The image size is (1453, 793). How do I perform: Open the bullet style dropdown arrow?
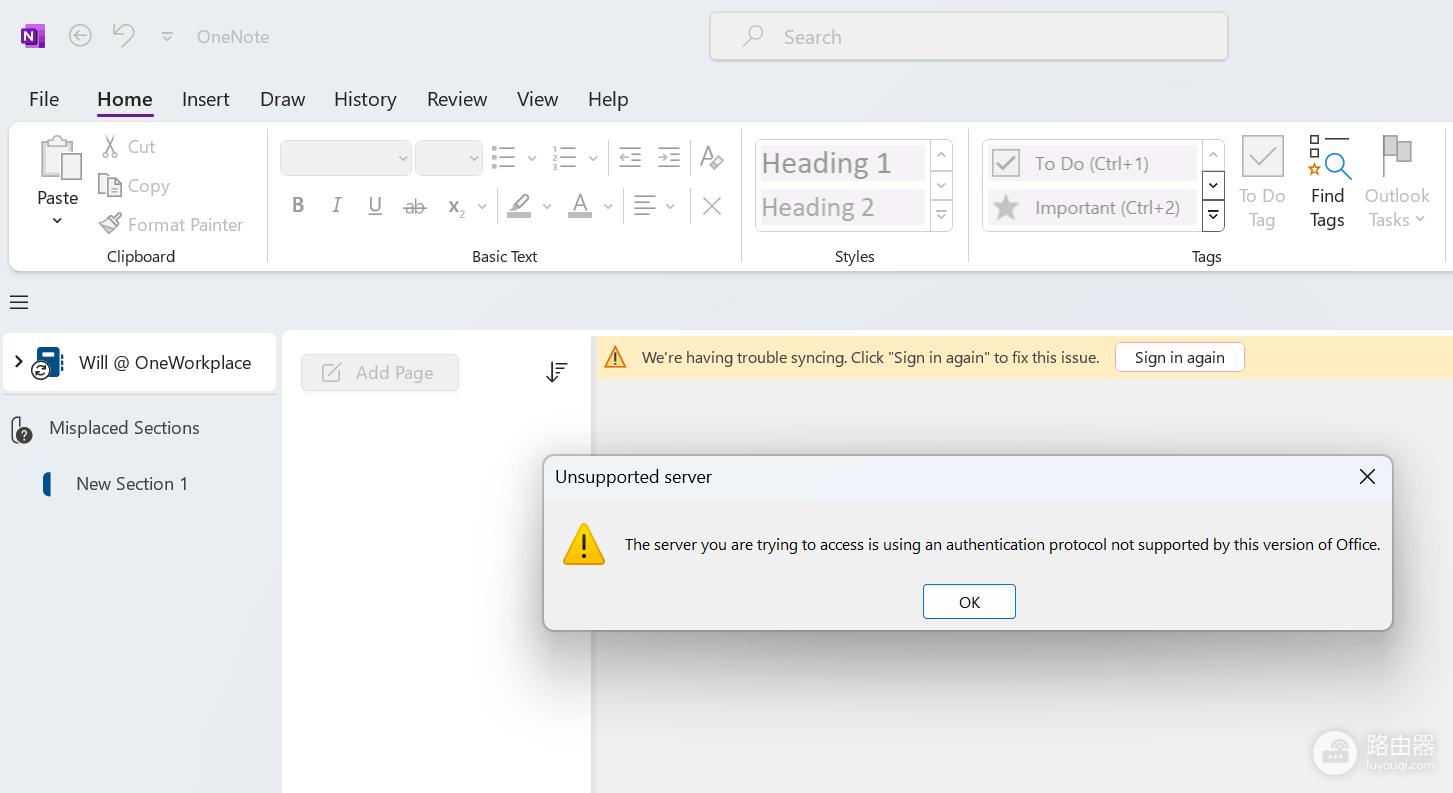pyautogui.click(x=532, y=158)
